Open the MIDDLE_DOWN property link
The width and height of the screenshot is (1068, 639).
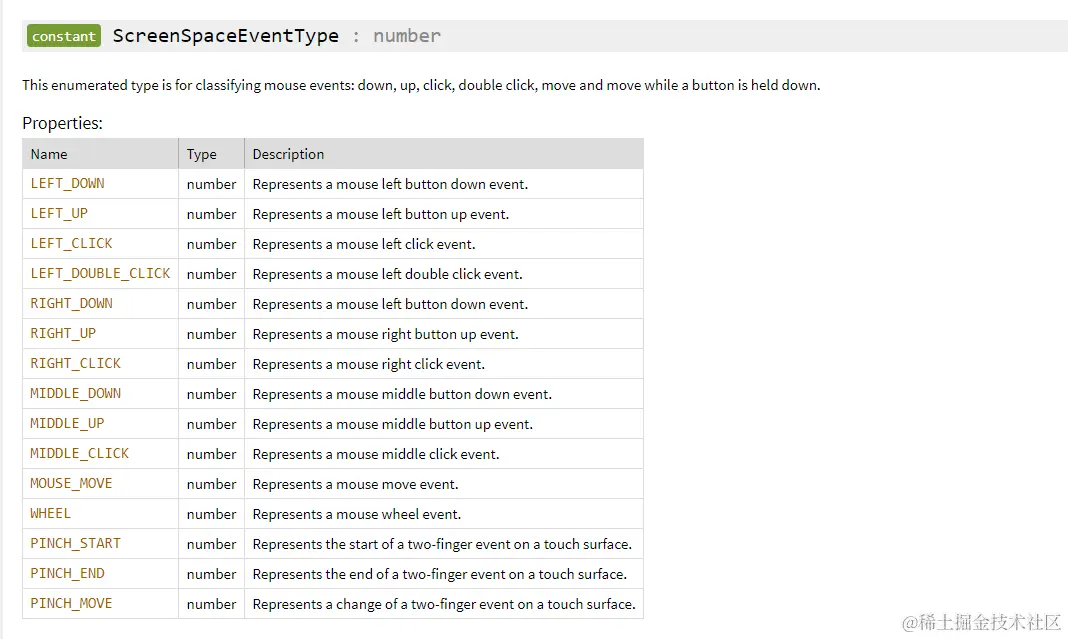[x=75, y=394]
